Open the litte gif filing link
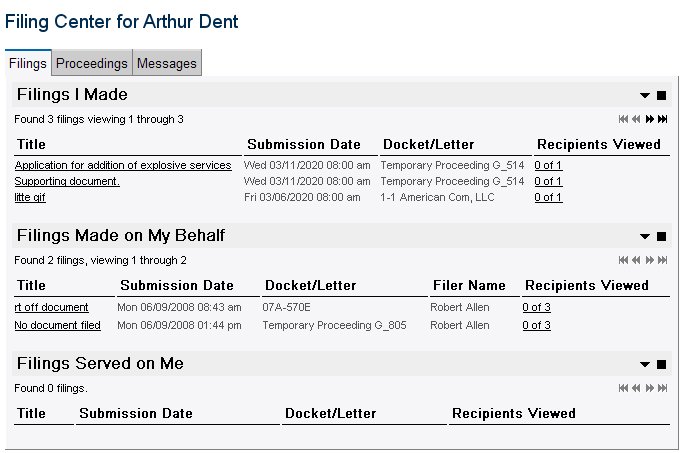Image resolution: width=682 pixels, height=453 pixels. tap(30, 197)
